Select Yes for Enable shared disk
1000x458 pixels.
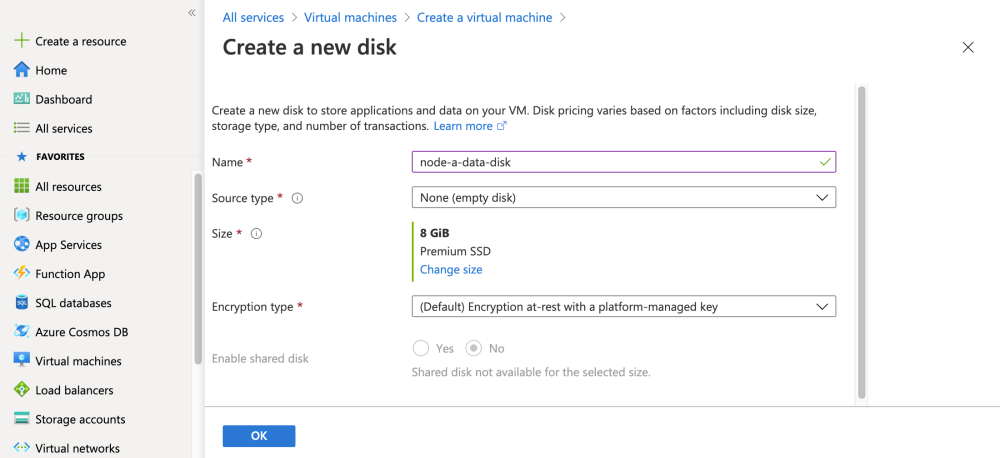(422, 348)
